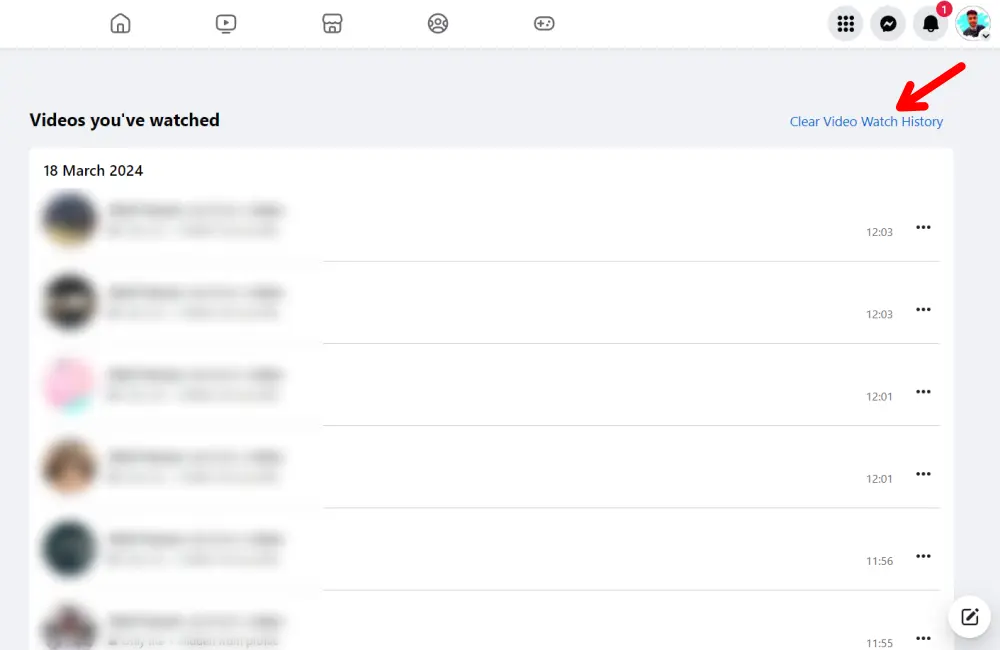Screen dimensions: 1000x650
Task: Open the Video (Watch) tab icon
Action: point(226,23)
